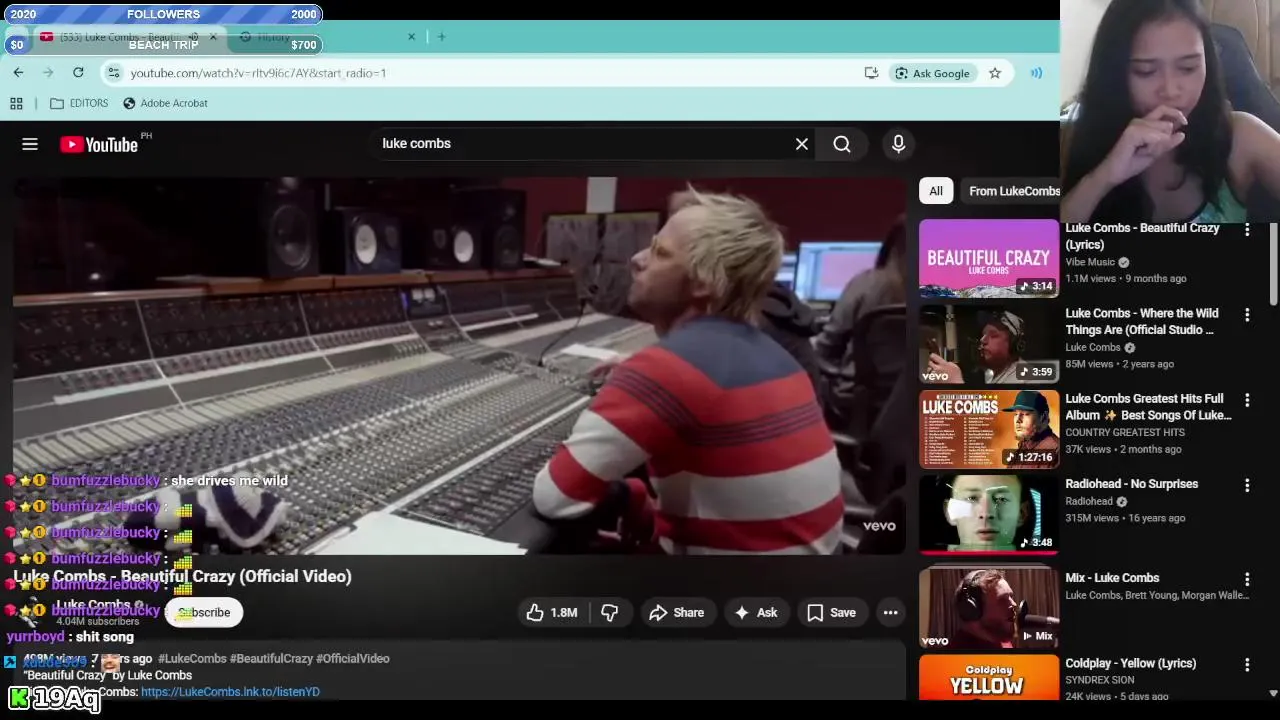The width and height of the screenshot is (1280, 720).
Task: Click the video title Luke Combs - Beautiful Crazy
Action: point(182,576)
